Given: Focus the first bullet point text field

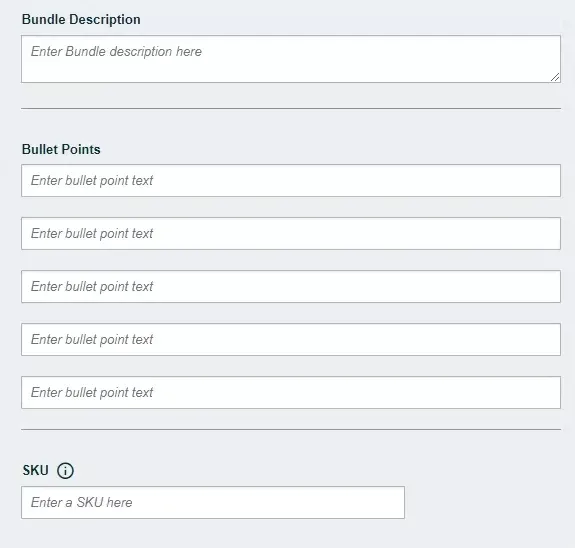Looking at the screenshot, I should [x=291, y=180].
